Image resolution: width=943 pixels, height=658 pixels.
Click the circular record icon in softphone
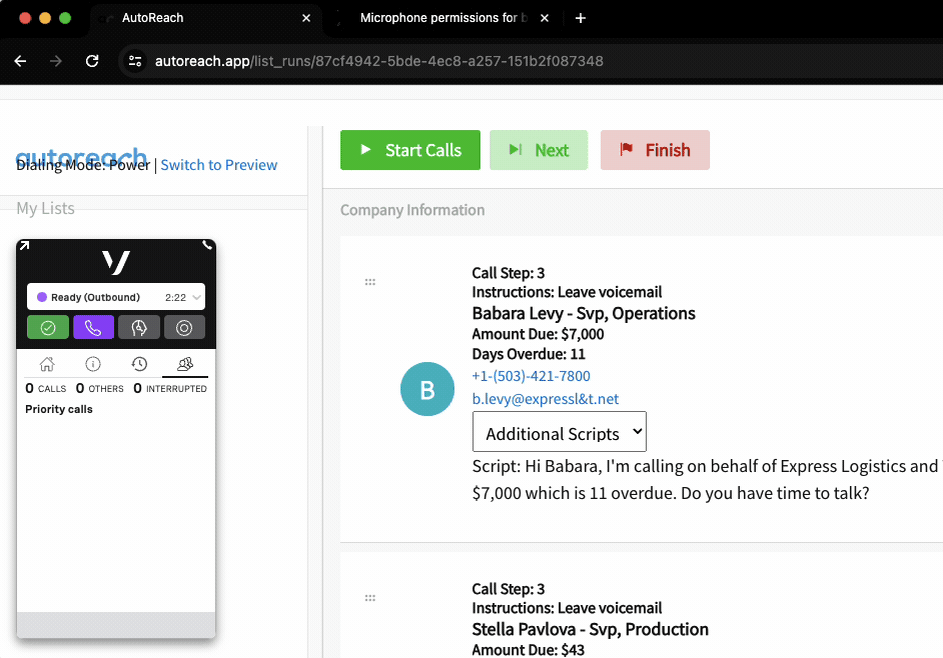(184, 327)
